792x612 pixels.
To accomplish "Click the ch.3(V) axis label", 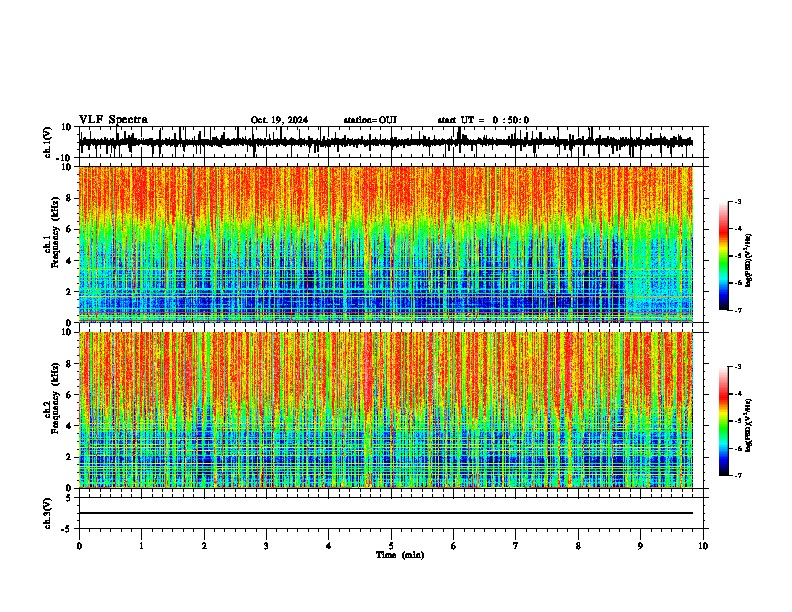I will (x=48, y=513).
